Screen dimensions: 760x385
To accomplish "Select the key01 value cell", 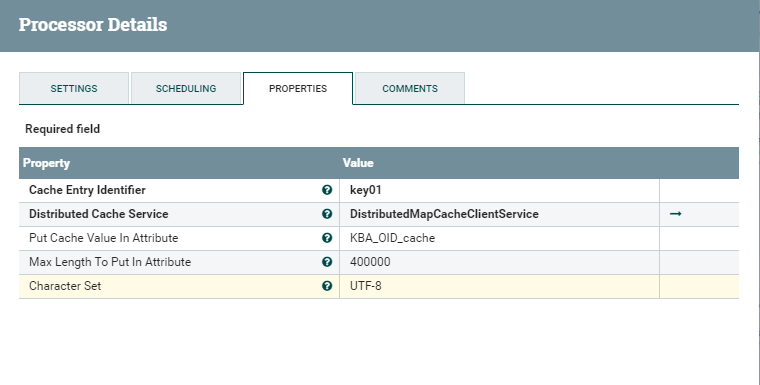I will 499,190.
